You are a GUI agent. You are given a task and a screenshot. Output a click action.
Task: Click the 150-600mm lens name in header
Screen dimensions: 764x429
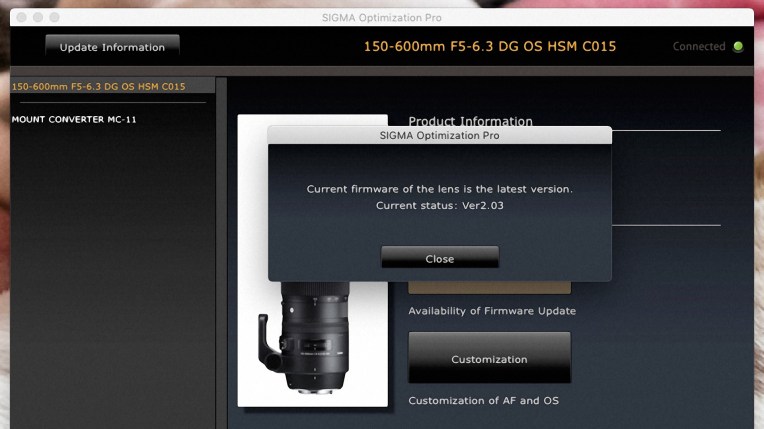pyautogui.click(x=489, y=46)
